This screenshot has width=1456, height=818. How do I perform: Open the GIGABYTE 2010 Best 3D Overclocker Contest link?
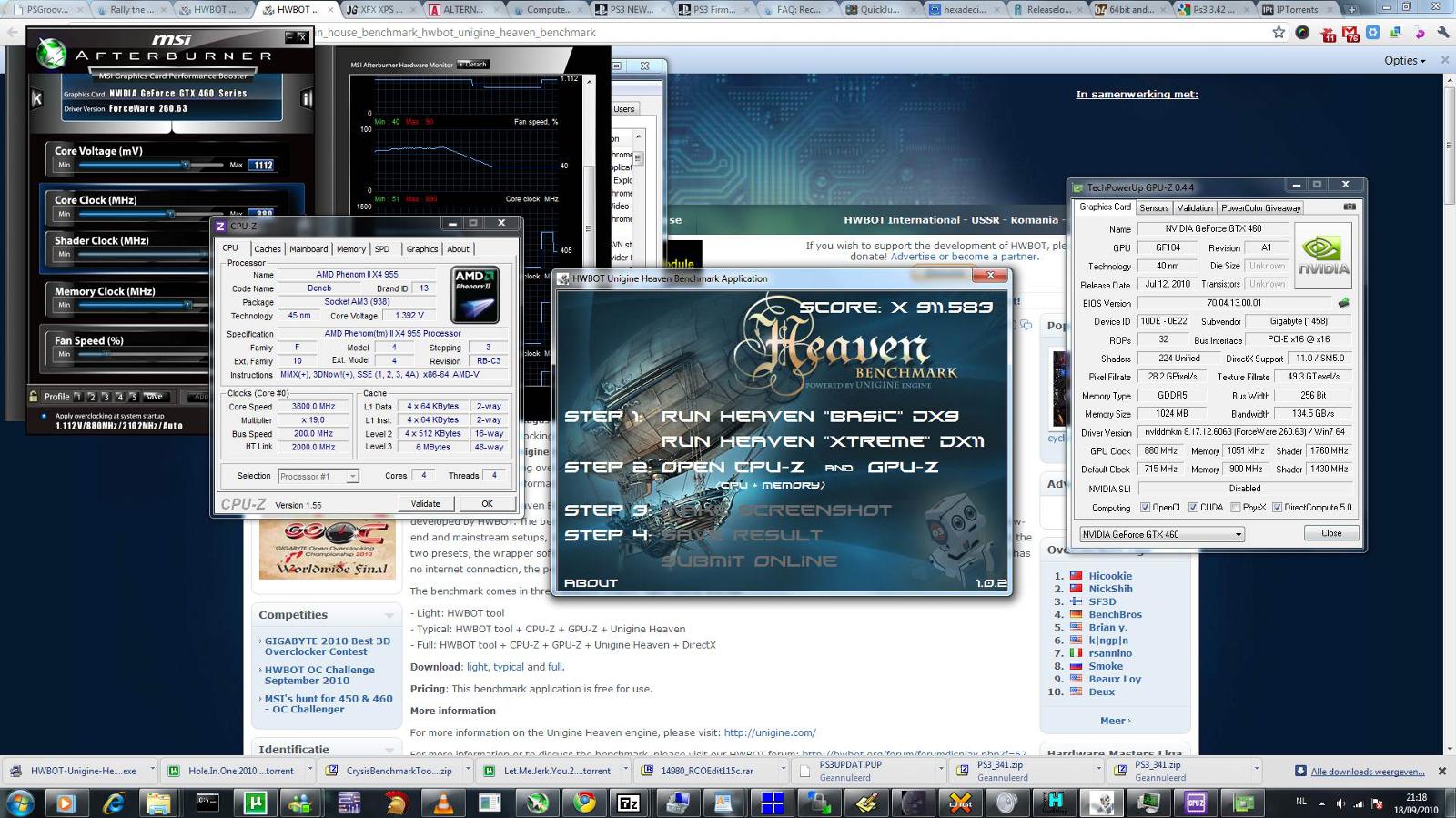click(327, 646)
